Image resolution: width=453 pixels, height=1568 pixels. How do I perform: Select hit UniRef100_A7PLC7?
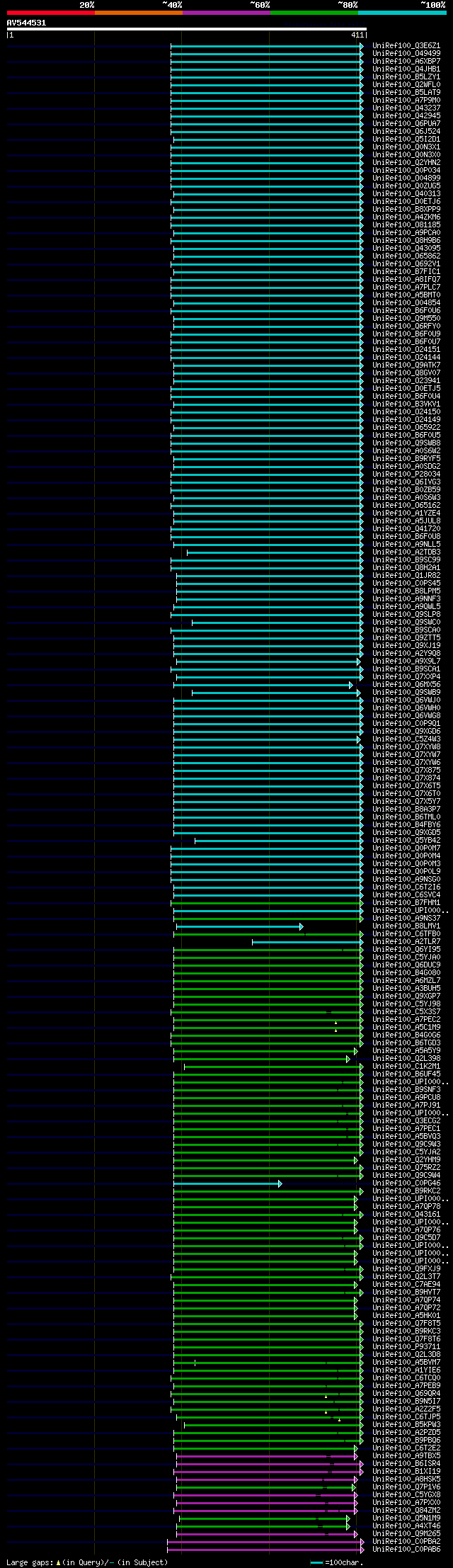pyautogui.click(x=406, y=288)
